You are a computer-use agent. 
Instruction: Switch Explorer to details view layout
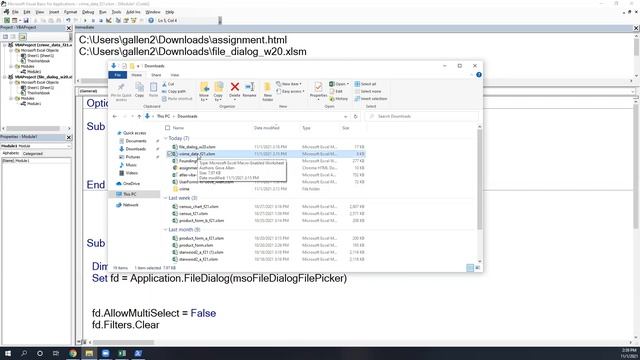(x=470, y=268)
